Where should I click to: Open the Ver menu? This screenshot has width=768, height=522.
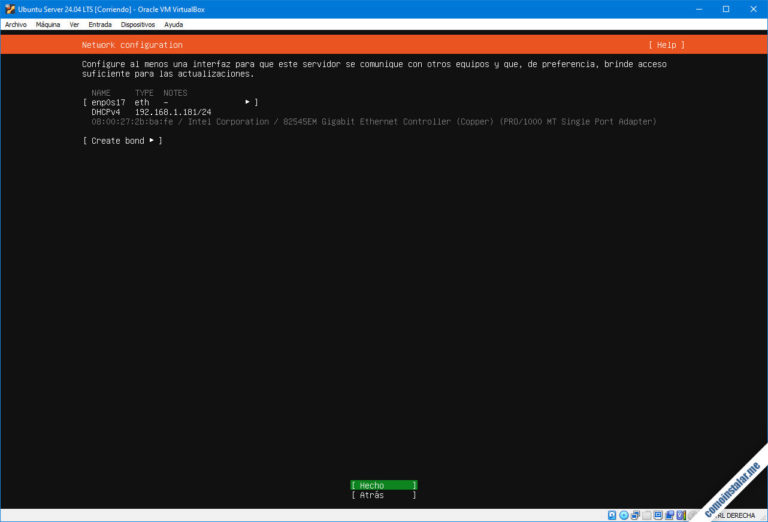pos(74,24)
